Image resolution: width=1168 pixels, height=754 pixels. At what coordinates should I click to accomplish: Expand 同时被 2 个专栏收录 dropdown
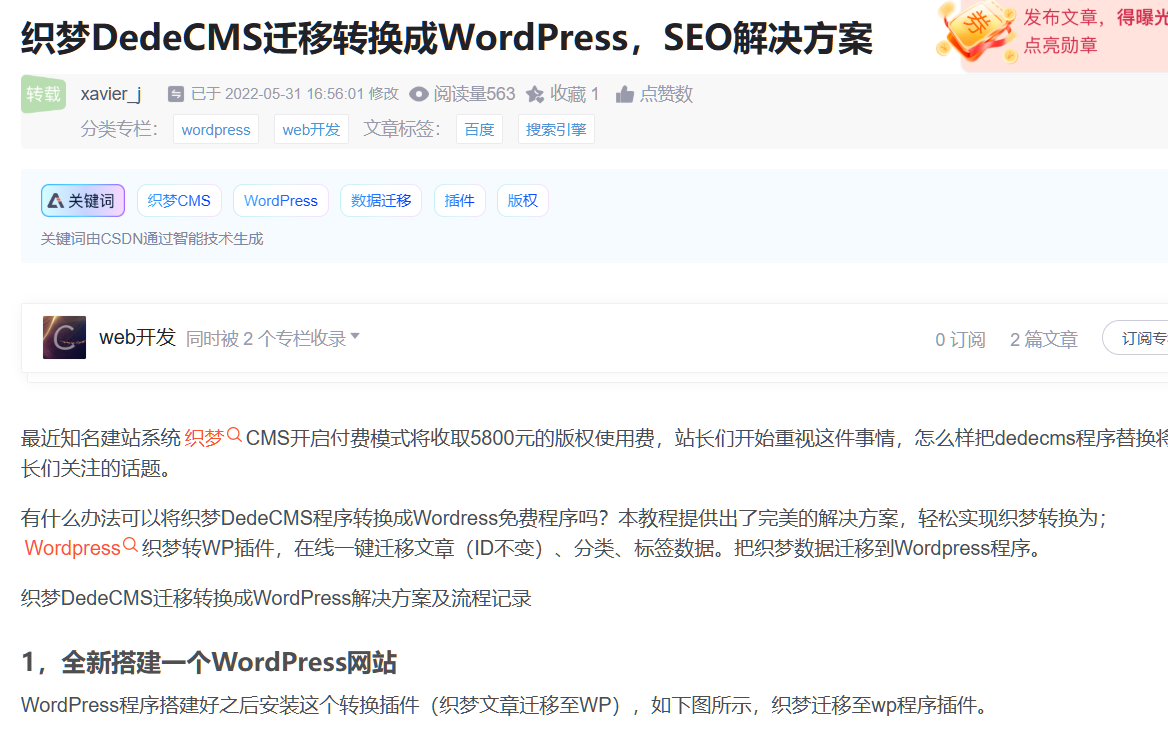273,338
